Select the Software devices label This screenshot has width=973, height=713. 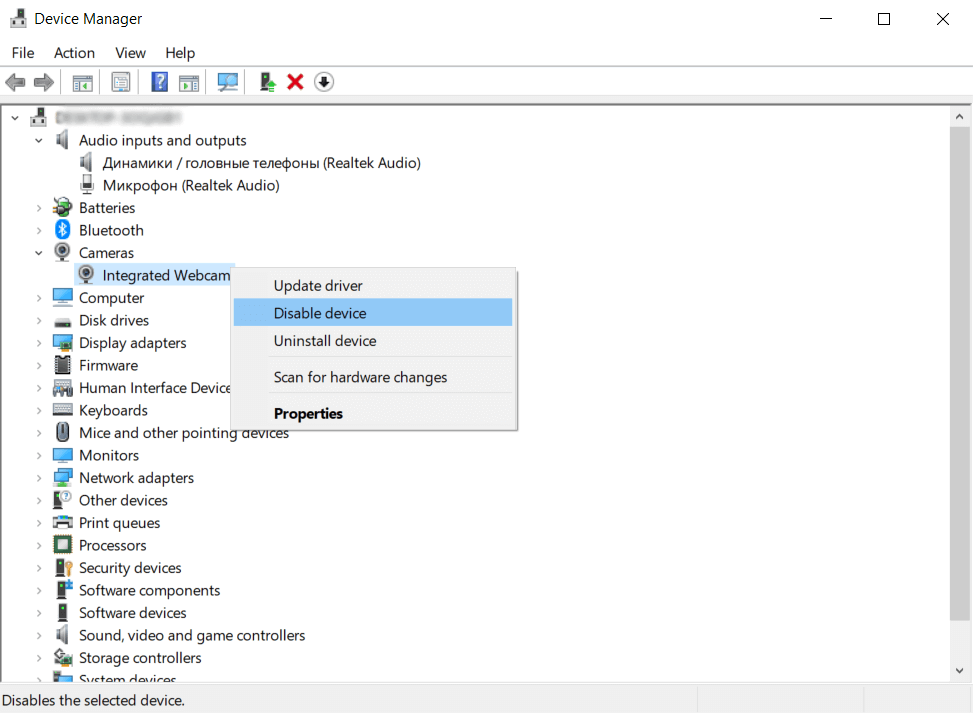point(132,612)
